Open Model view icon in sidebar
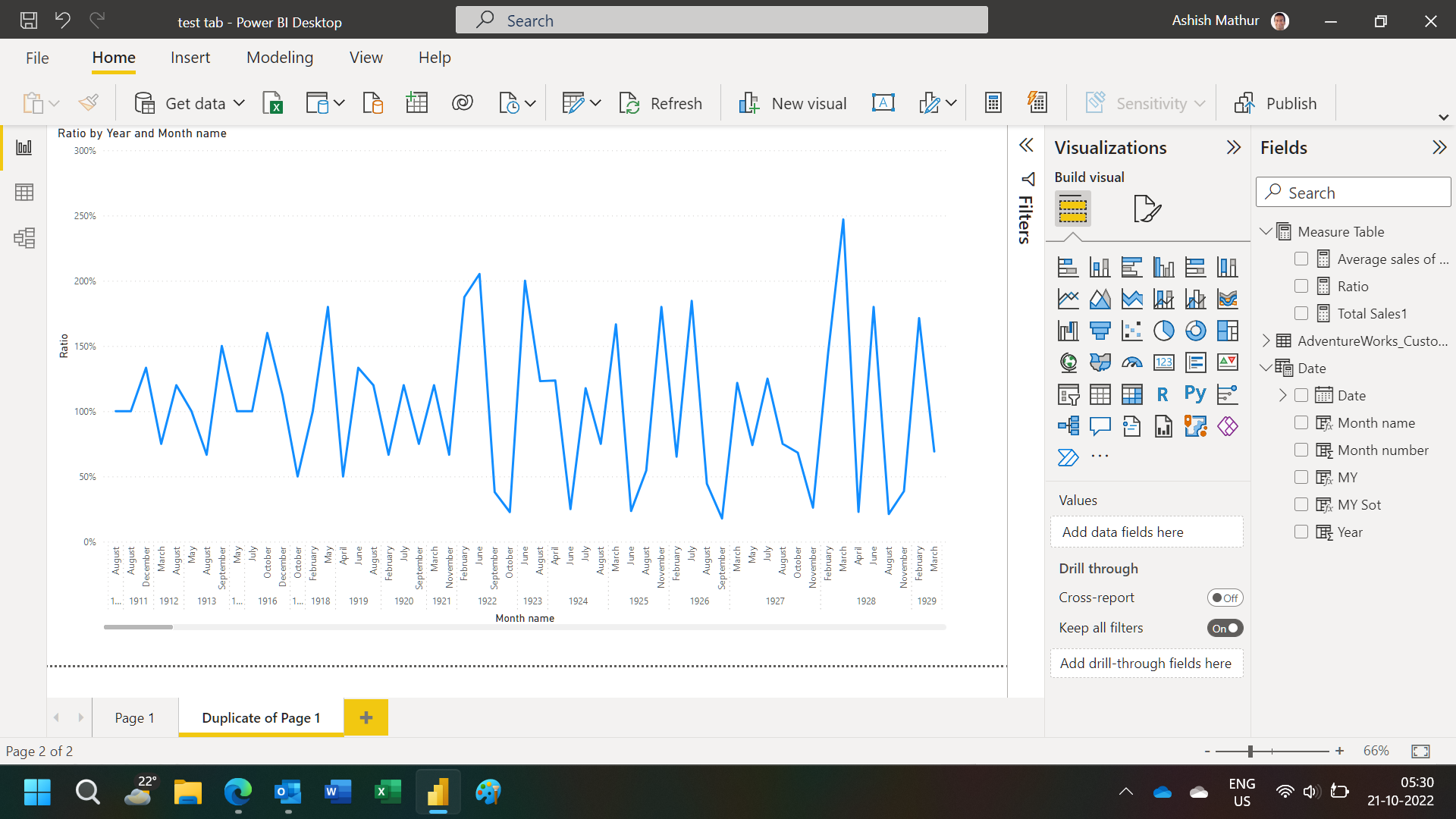Viewport: 1456px width, 819px height. pos(24,238)
